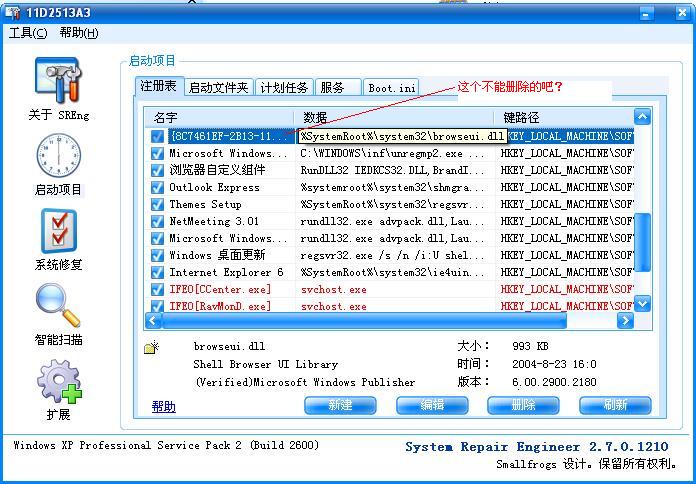The width and height of the screenshot is (696, 484).
Task: Click the 删除 button
Action: [523, 405]
